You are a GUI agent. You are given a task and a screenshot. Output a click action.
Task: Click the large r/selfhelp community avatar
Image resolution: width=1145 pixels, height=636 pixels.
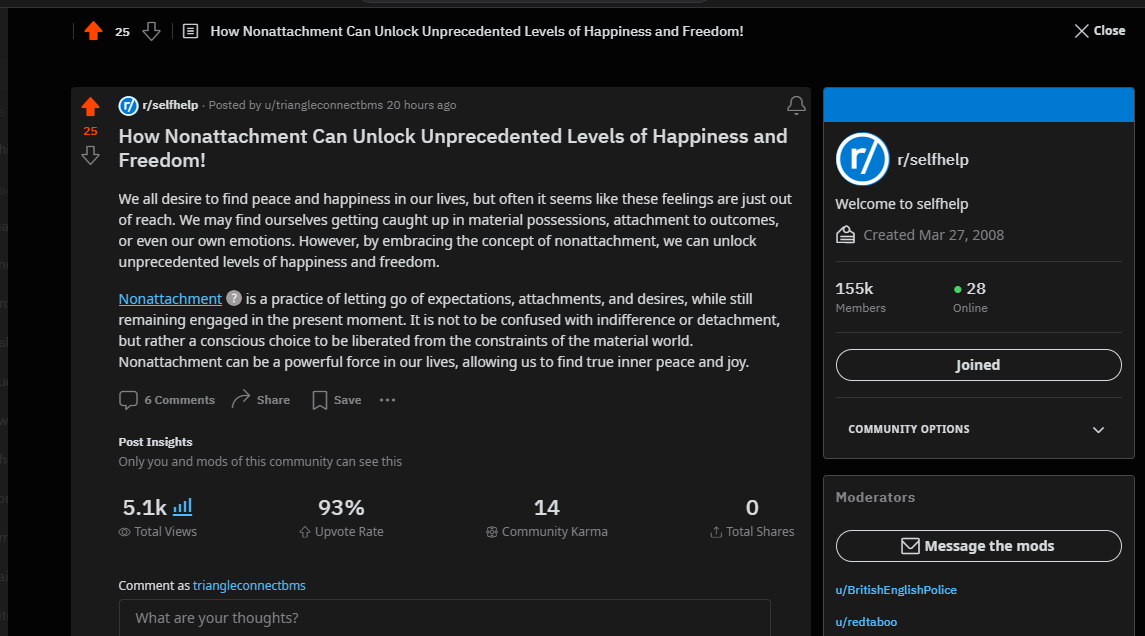pyautogui.click(x=862, y=159)
